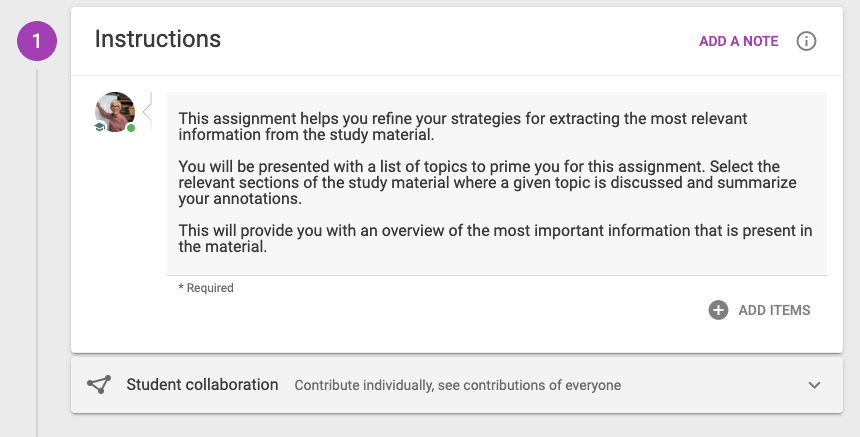Open the 'Contribute individually, see contributions of everyone' setting
The width and height of the screenshot is (860, 437).
coord(457,385)
